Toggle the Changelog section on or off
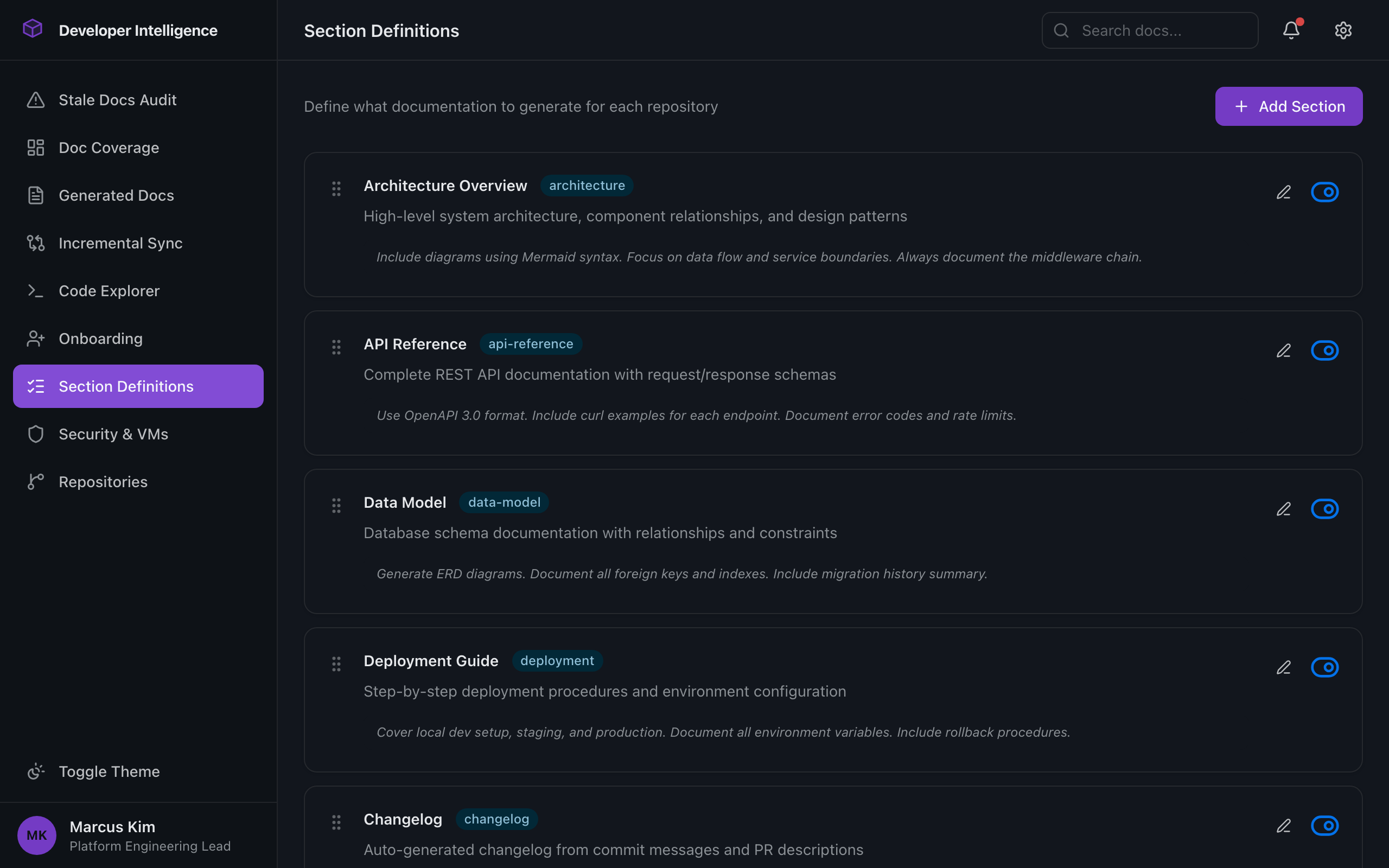Image resolution: width=1389 pixels, height=868 pixels. click(x=1325, y=826)
